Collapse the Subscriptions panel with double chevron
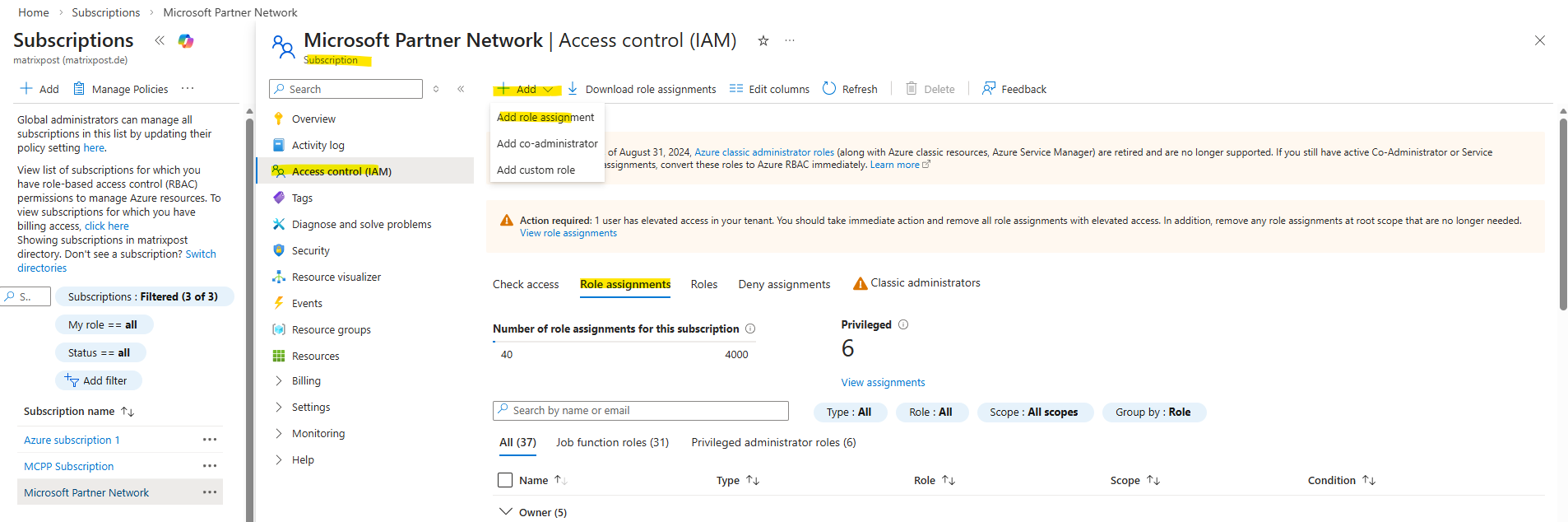 160,40
